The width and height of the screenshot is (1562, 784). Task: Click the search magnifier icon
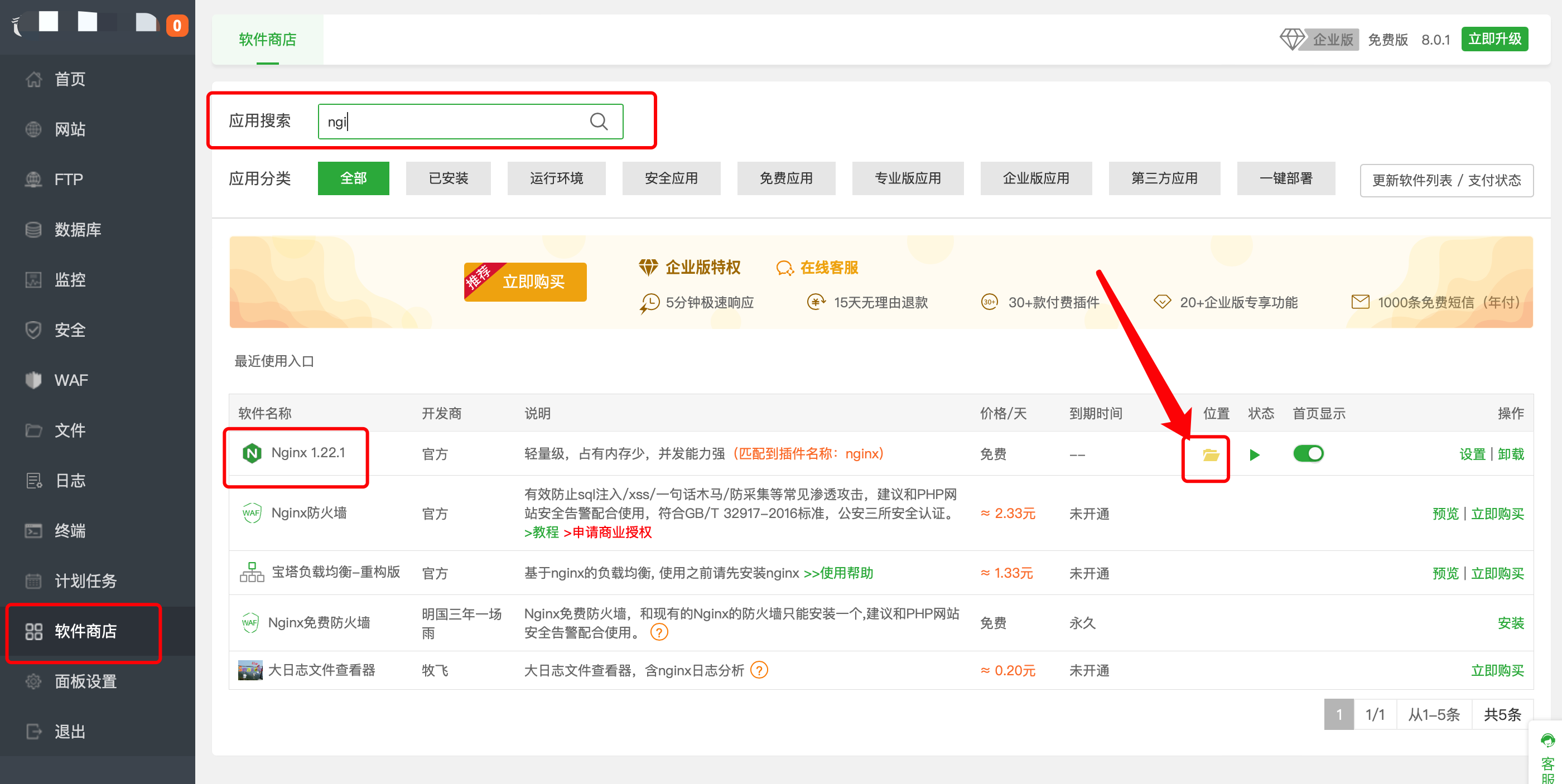[x=599, y=121]
